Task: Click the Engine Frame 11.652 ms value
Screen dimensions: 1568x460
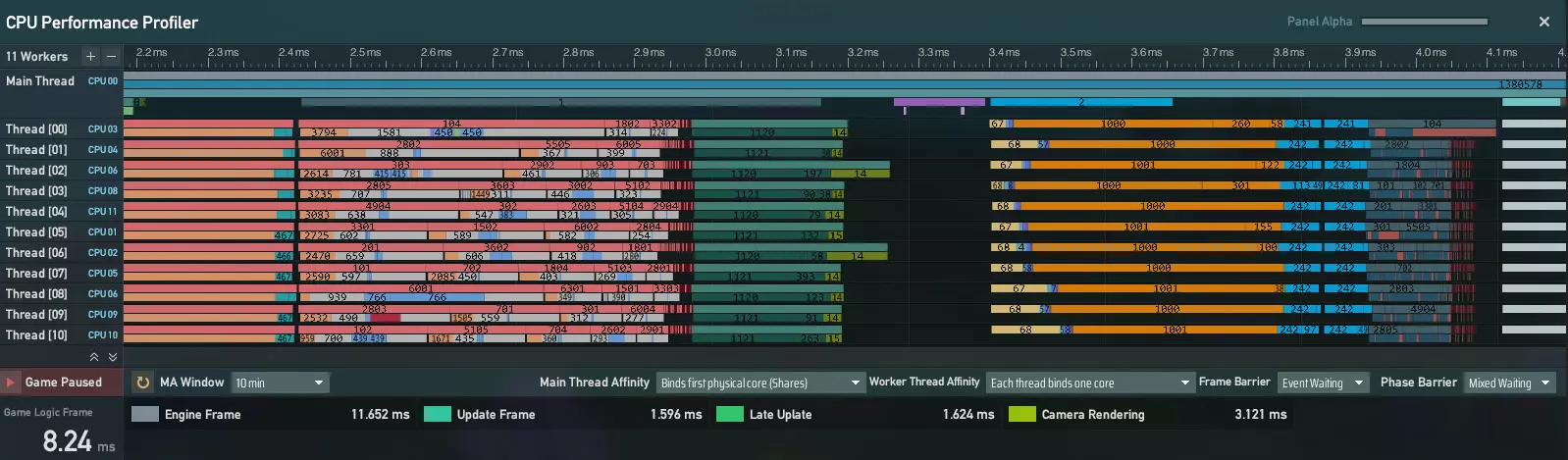Action: 380,414
